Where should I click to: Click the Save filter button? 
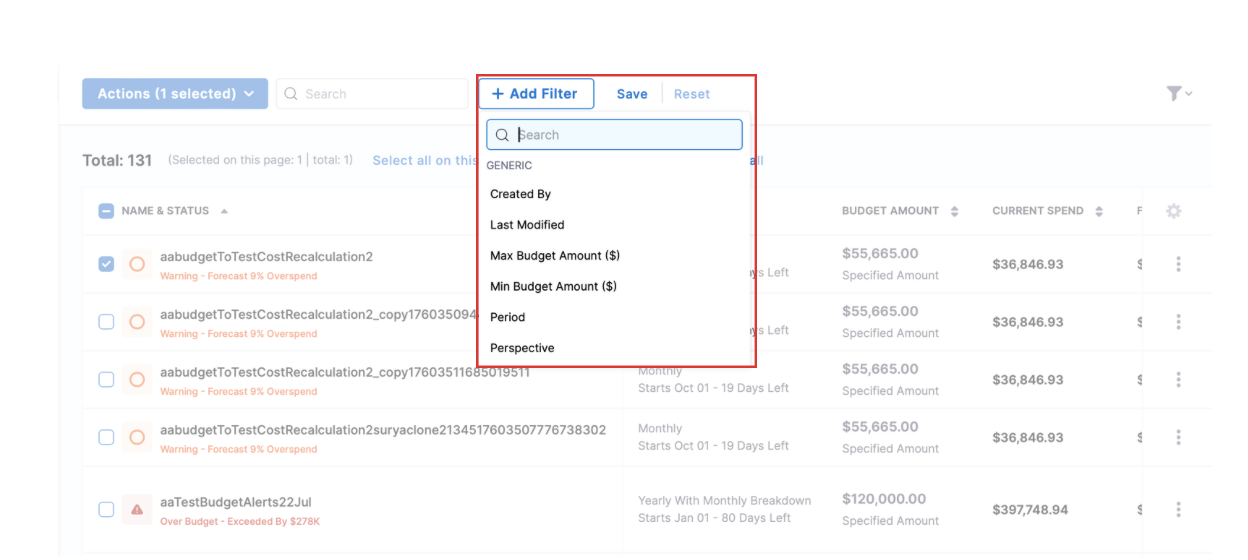(631, 94)
